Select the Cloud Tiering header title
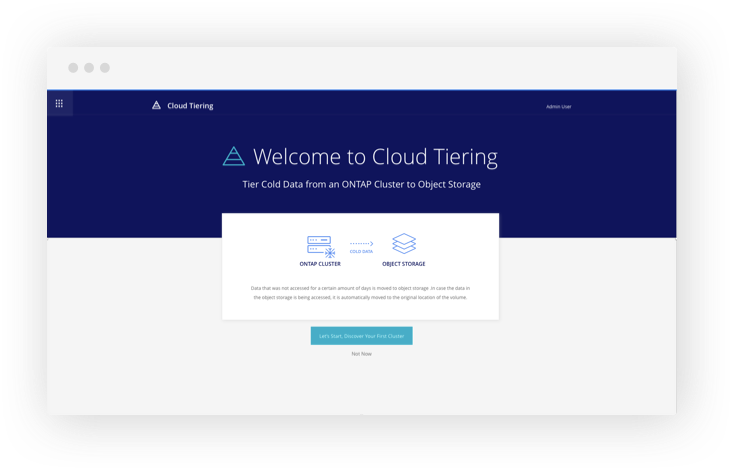 pos(190,105)
